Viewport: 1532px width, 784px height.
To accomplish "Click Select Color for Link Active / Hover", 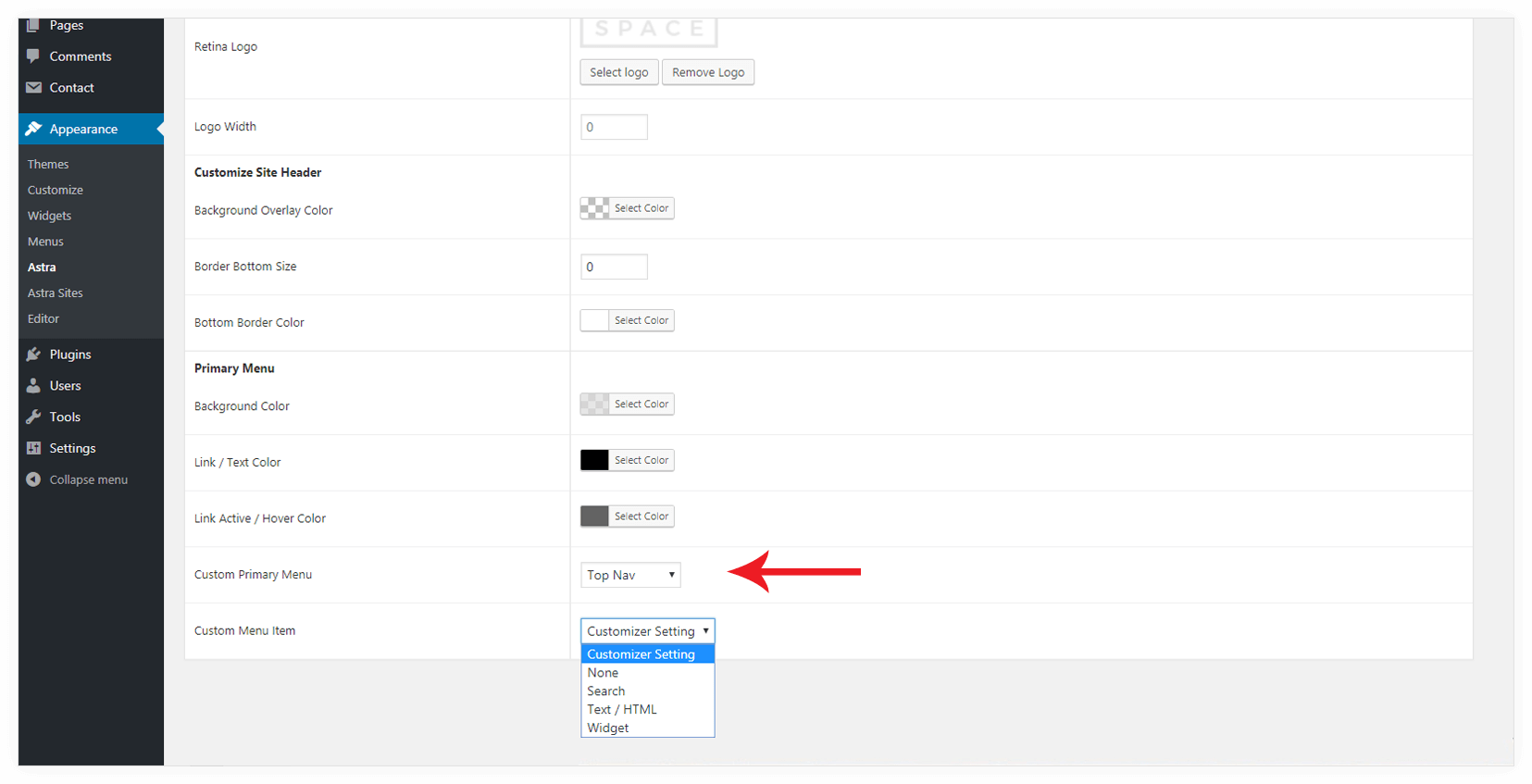I will click(x=641, y=516).
